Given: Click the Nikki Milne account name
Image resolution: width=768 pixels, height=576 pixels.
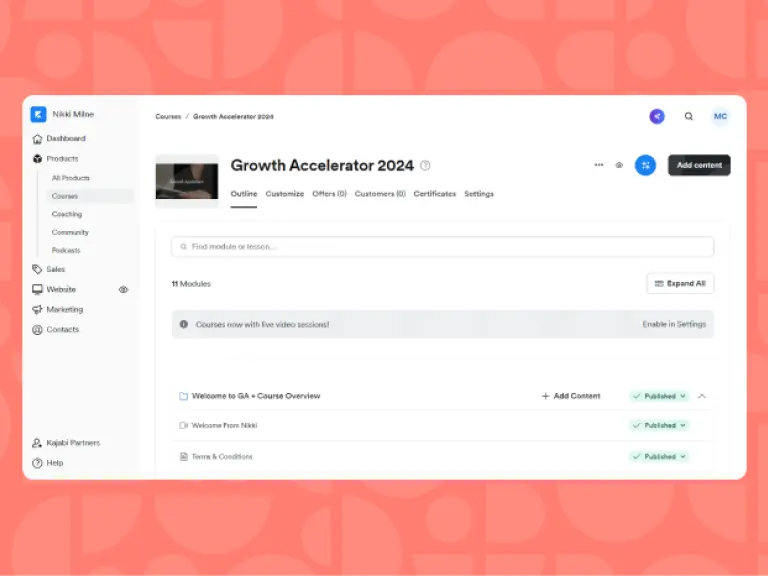Looking at the screenshot, I should (73, 114).
